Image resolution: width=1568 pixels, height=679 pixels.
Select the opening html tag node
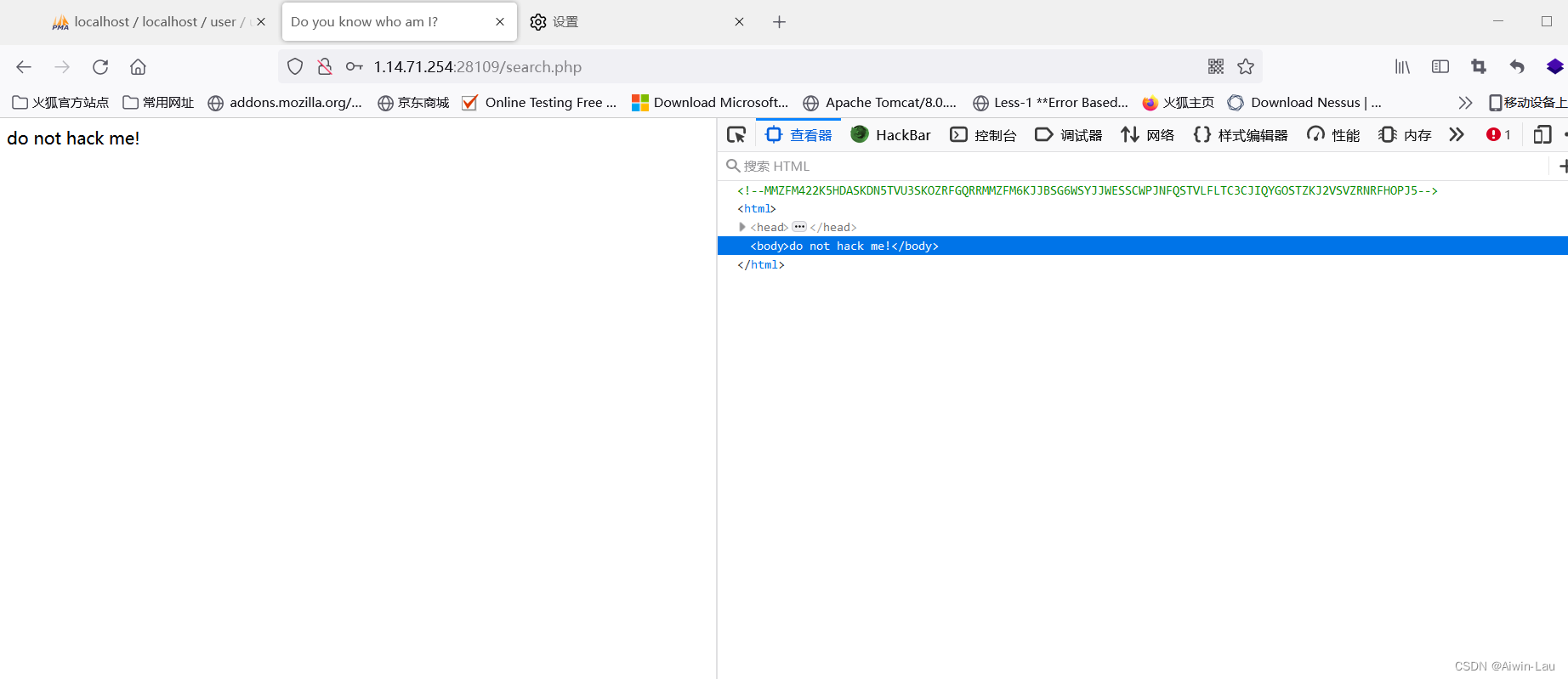coord(757,208)
